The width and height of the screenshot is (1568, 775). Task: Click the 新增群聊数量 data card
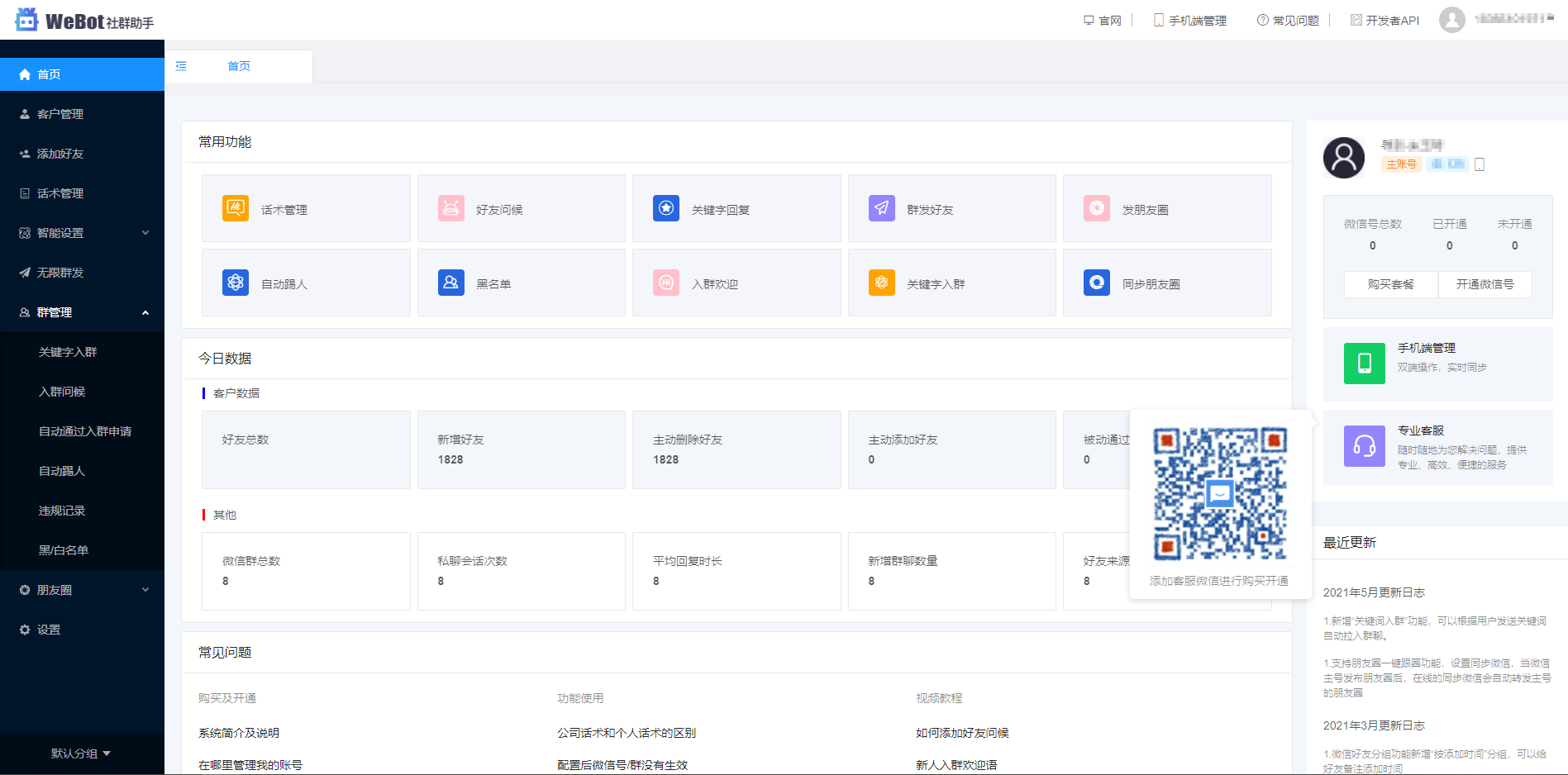pos(952,571)
